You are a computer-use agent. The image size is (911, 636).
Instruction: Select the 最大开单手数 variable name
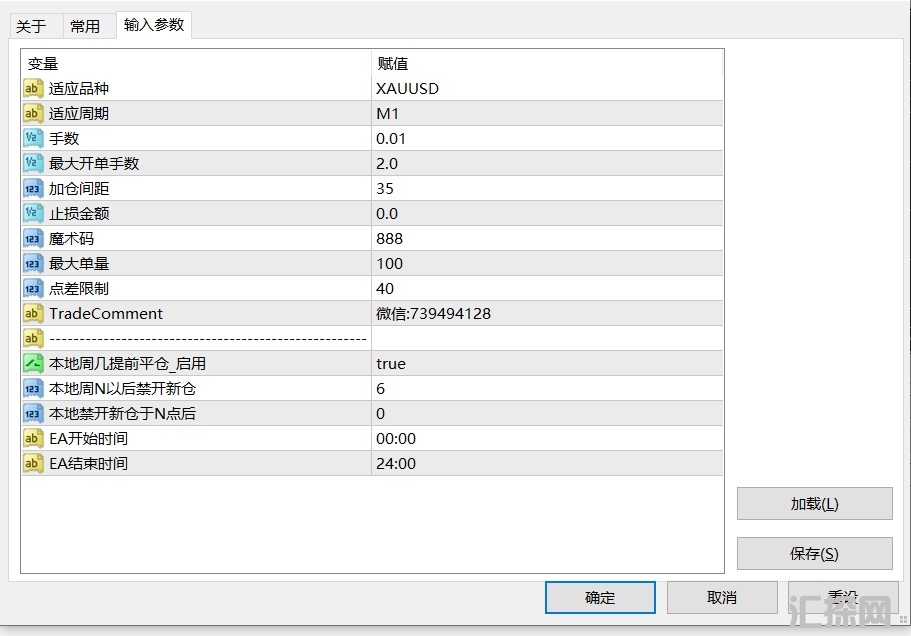coord(94,163)
